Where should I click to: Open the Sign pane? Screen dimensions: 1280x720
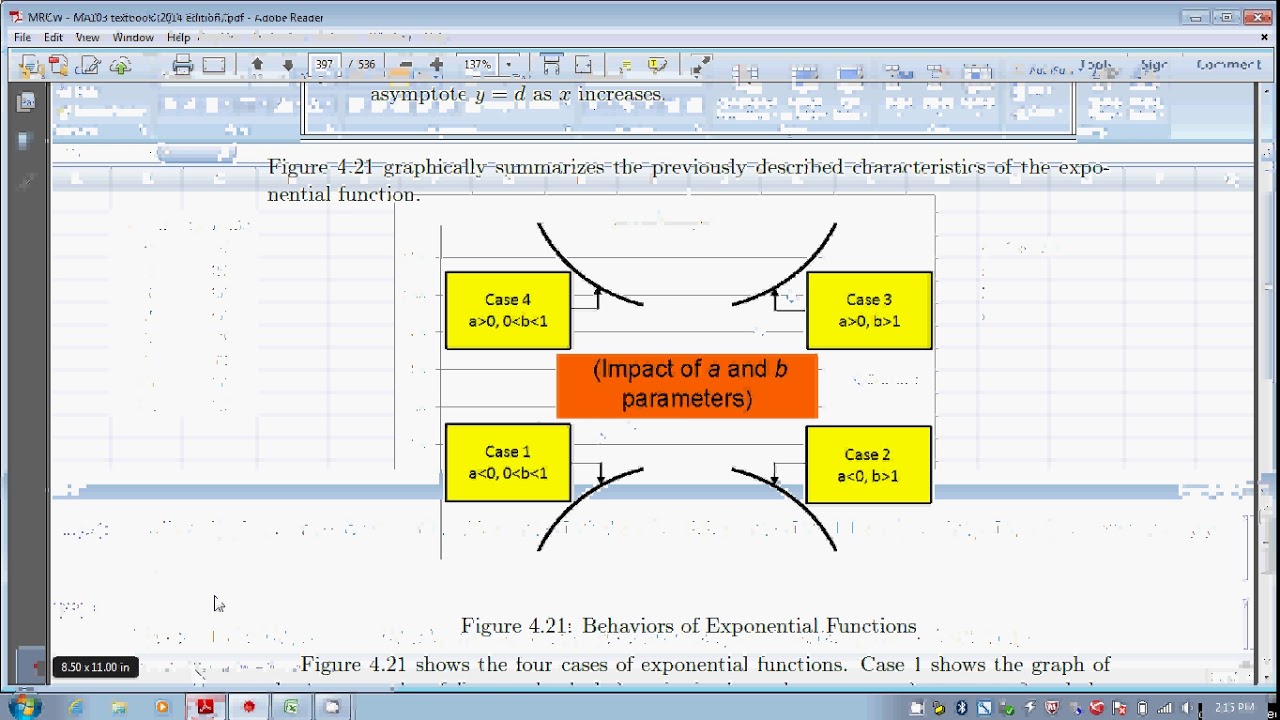[x=1154, y=65]
